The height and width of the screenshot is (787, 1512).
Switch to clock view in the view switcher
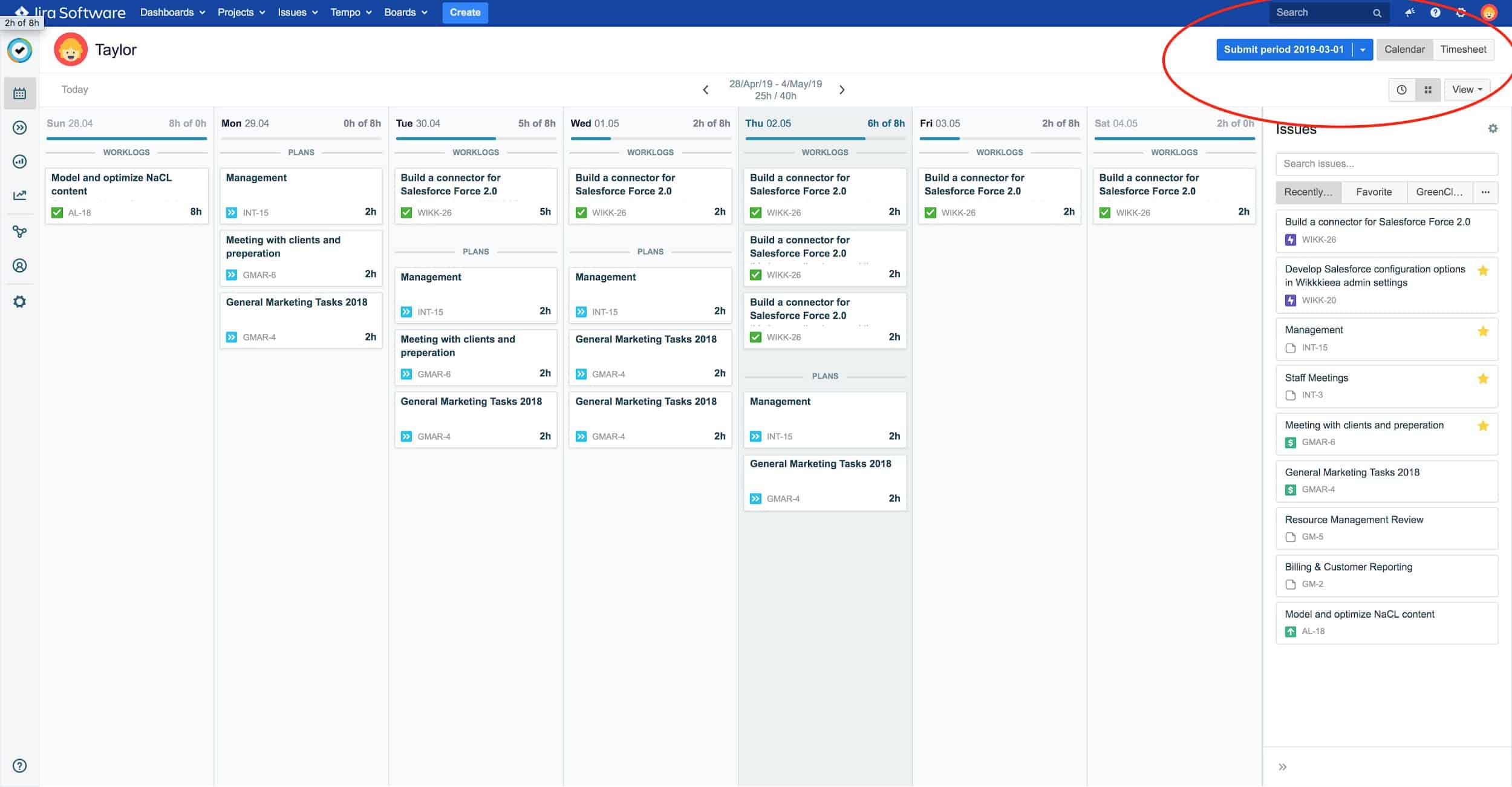[x=1402, y=89]
